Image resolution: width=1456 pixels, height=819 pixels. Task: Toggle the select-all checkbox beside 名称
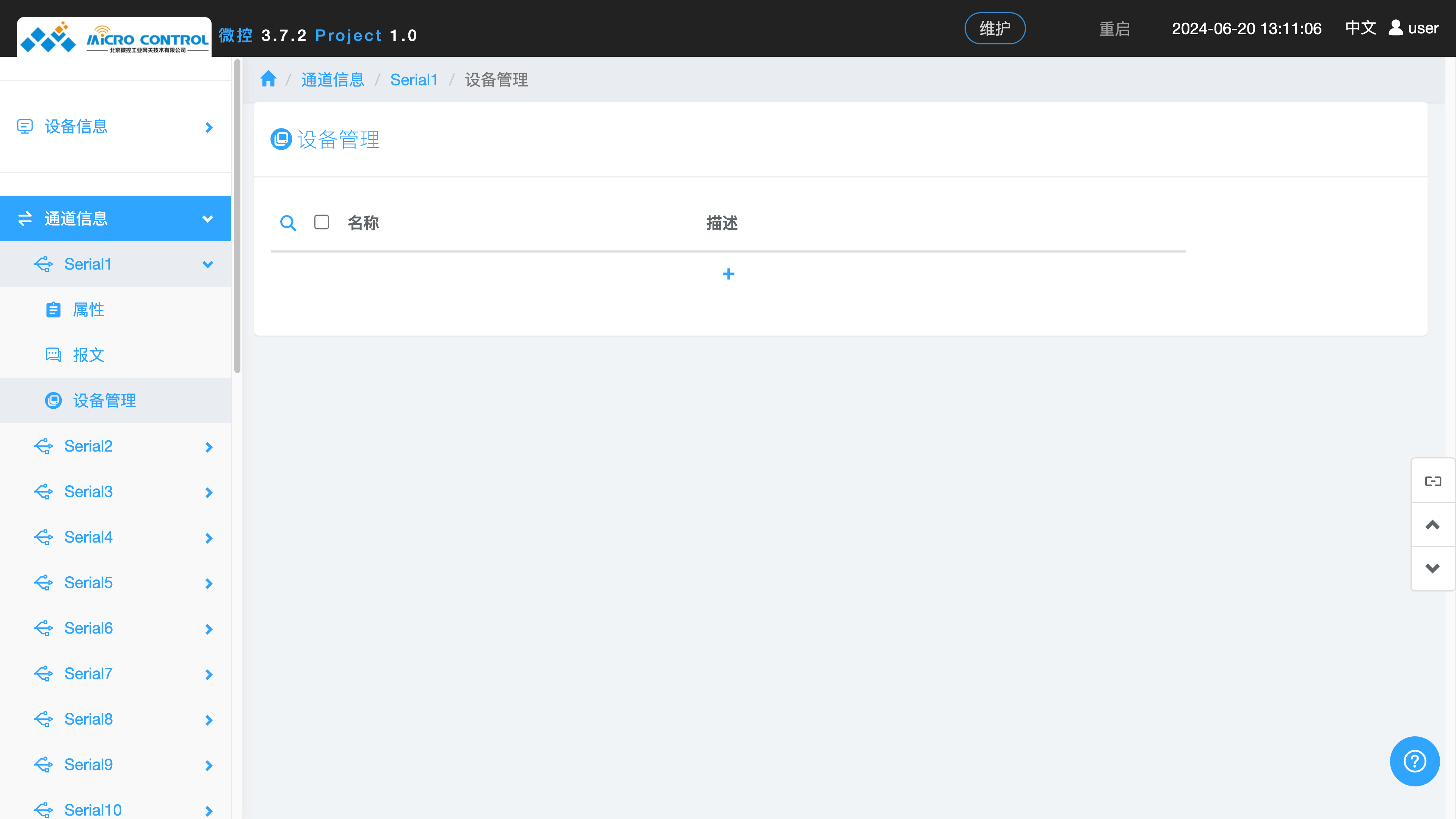322,222
